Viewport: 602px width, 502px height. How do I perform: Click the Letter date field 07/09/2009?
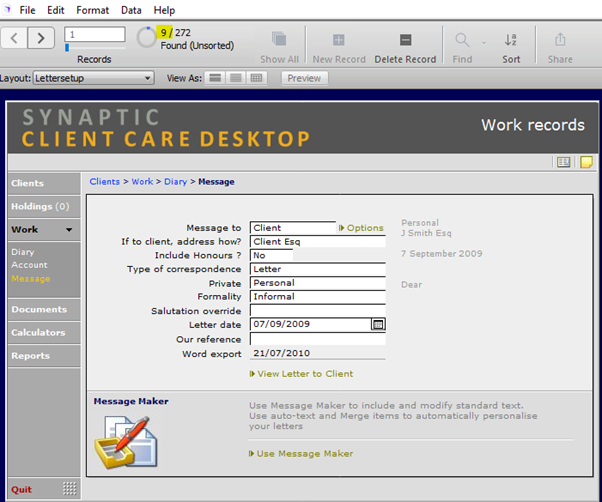point(310,324)
